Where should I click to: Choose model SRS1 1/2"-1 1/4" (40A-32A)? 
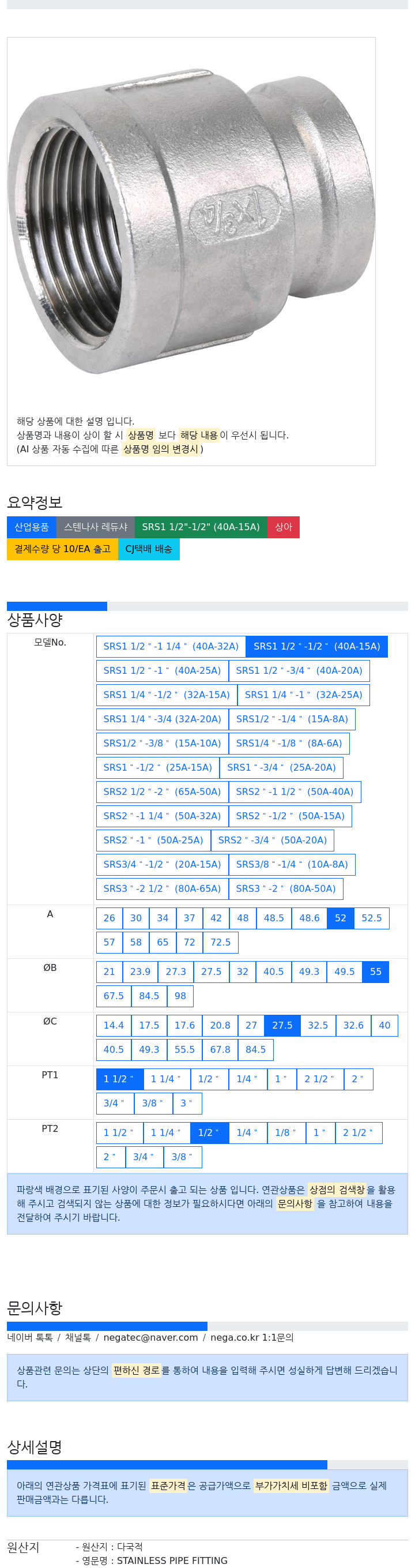click(171, 647)
